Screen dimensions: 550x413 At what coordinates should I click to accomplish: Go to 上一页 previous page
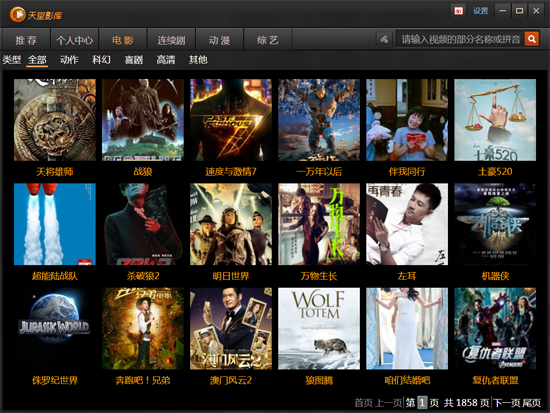pos(389,402)
